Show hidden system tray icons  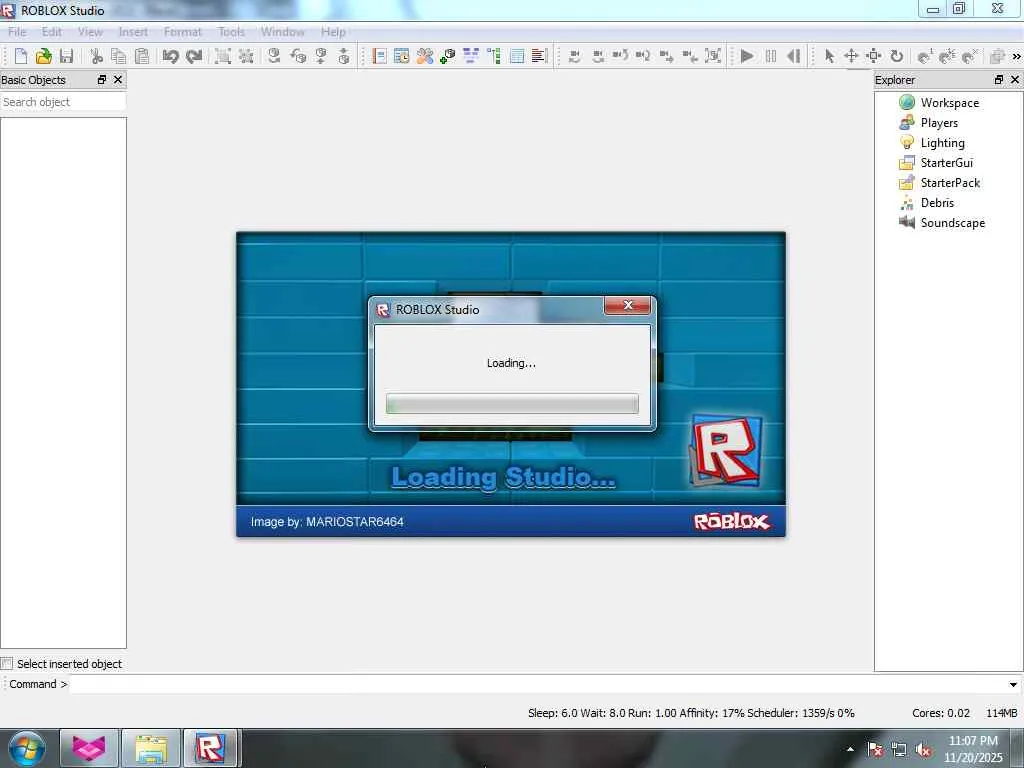coord(850,749)
